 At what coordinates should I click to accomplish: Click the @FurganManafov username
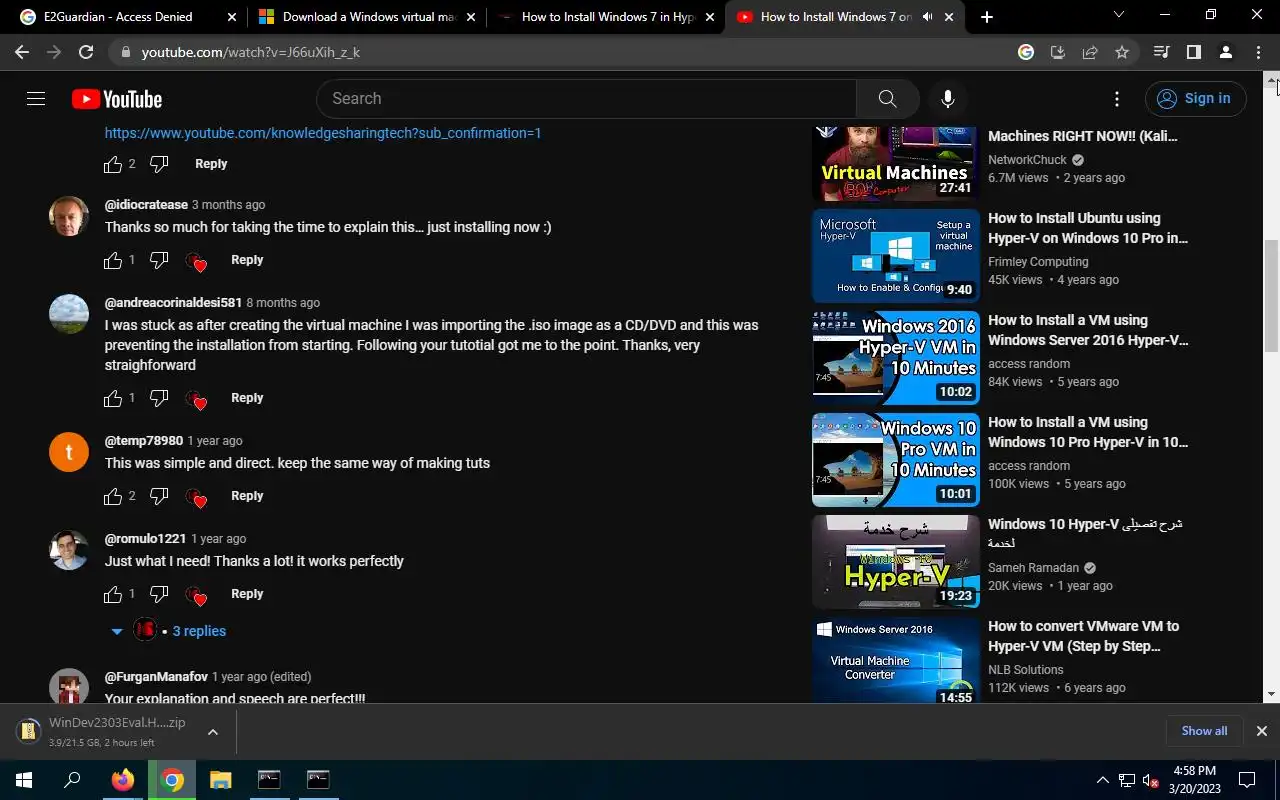156,677
